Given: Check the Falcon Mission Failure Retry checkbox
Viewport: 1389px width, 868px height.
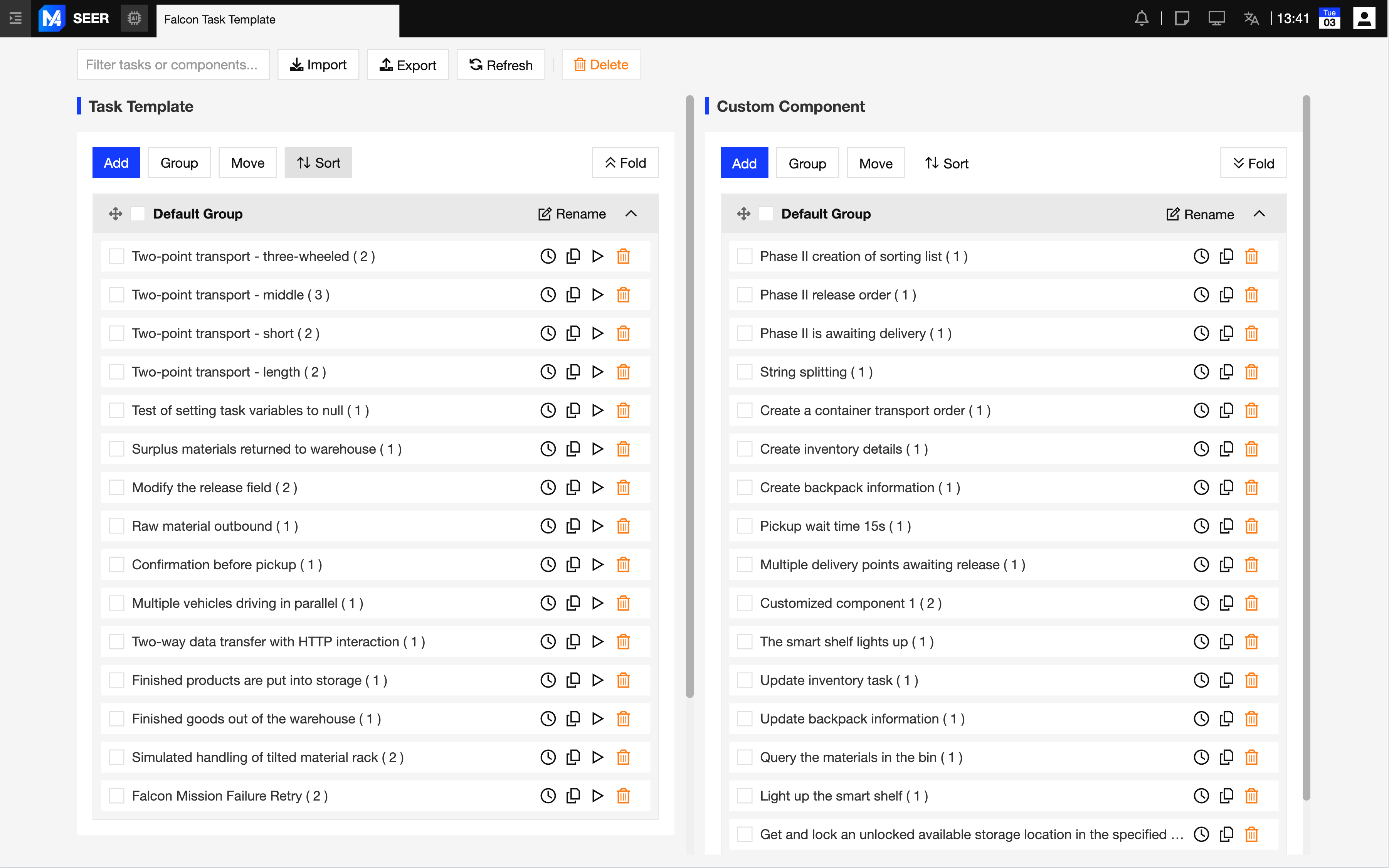Looking at the screenshot, I should [116, 796].
